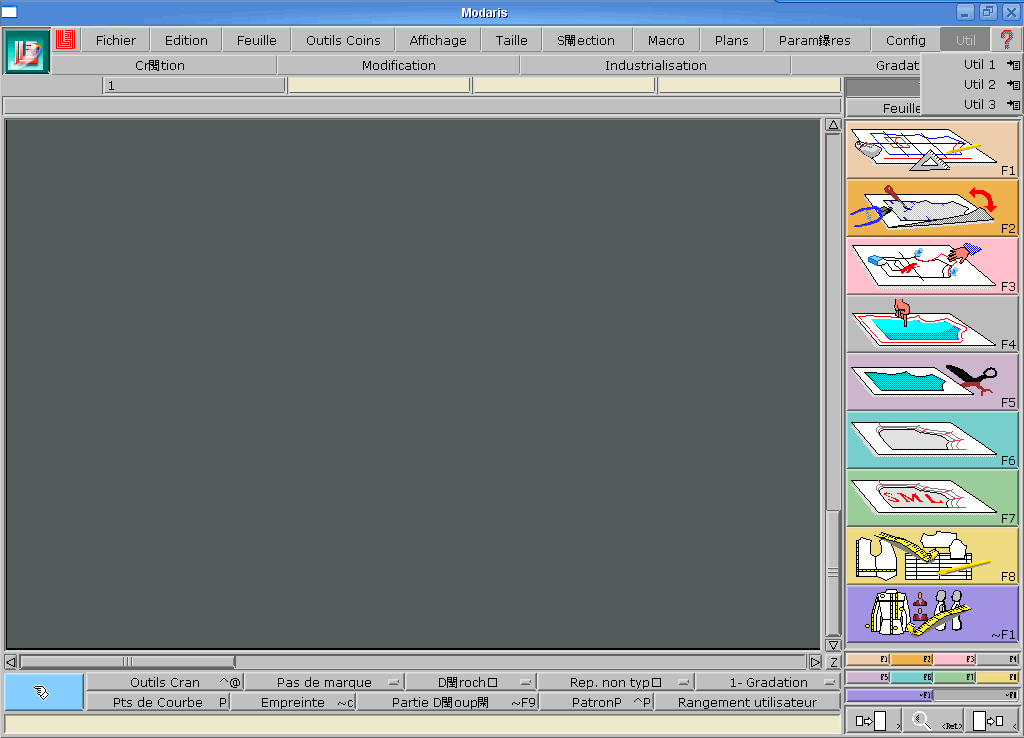
Task: Click the left arrow of horizontal scrollbar
Action: [10, 662]
